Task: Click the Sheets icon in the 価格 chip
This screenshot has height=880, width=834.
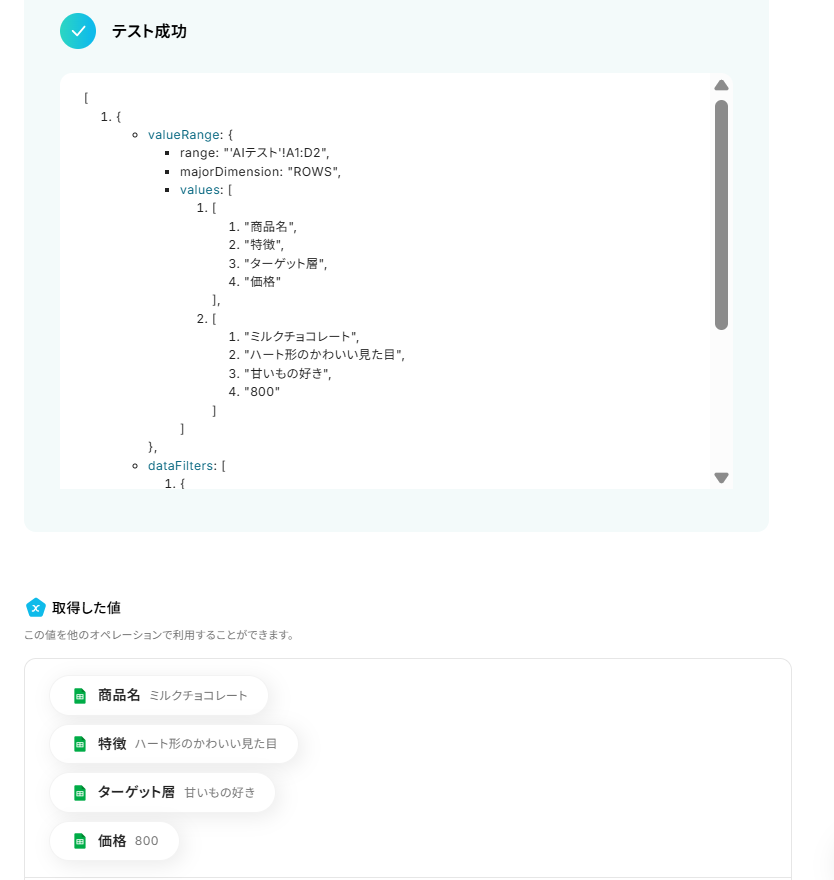Action: click(x=80, y=841)
